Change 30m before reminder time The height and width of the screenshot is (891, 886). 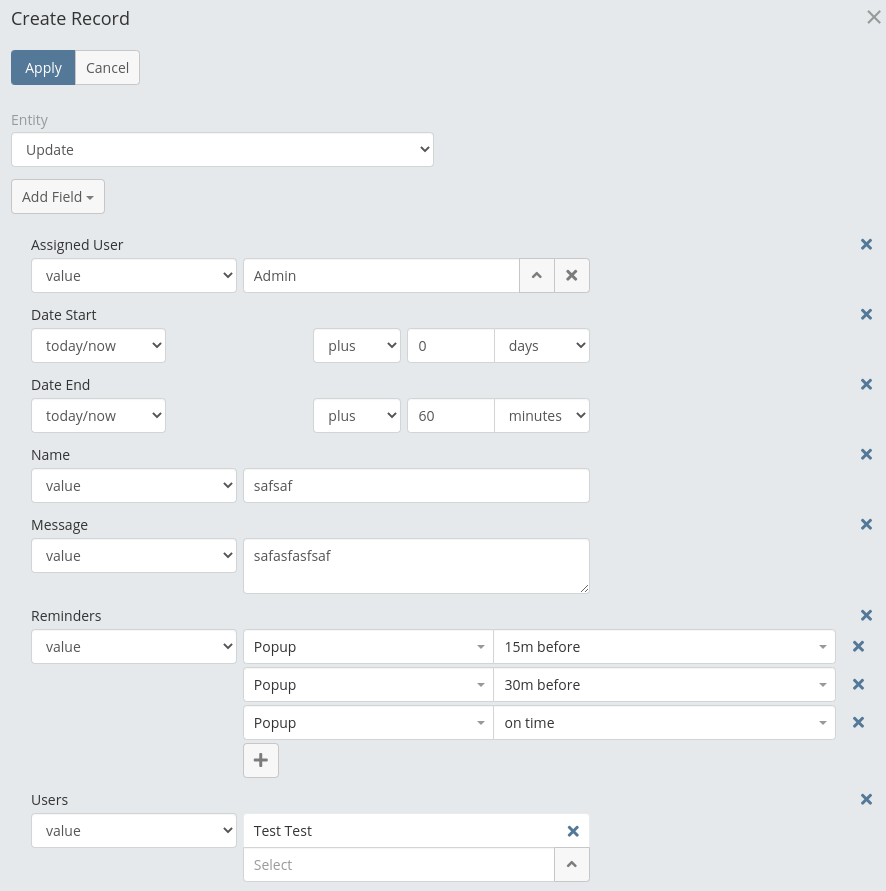(x=664, y=685)
